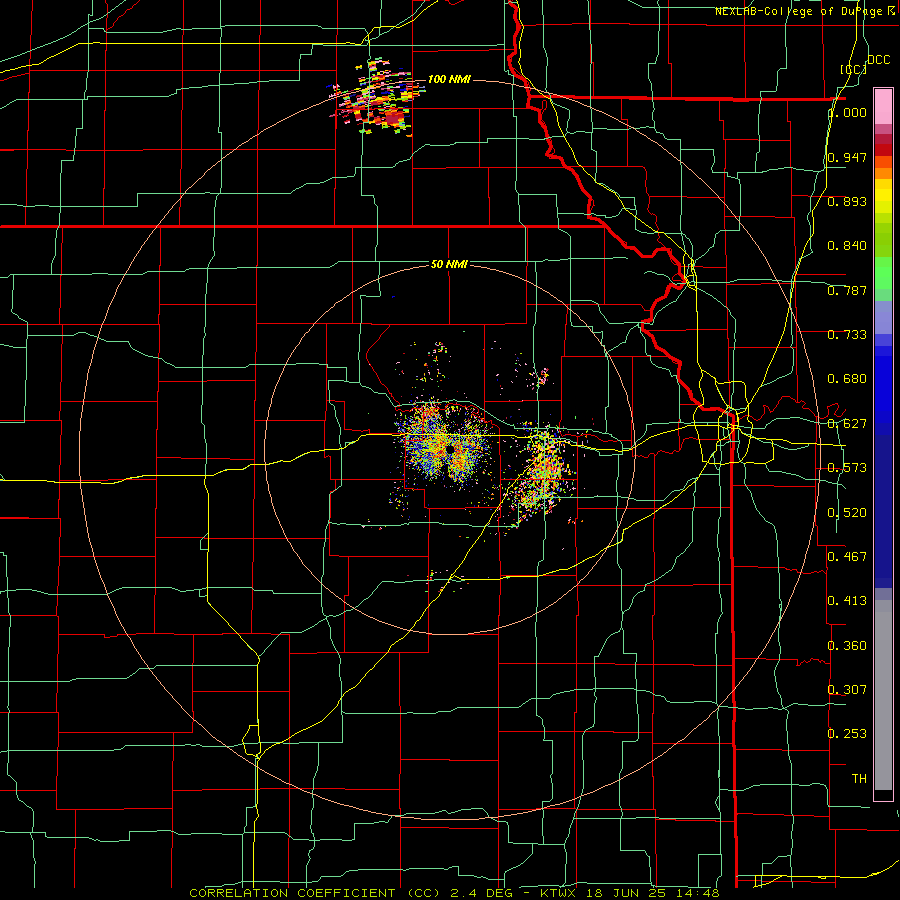
Task: Pick the pink swatch atop the color bar
Action: click(883, 107)
